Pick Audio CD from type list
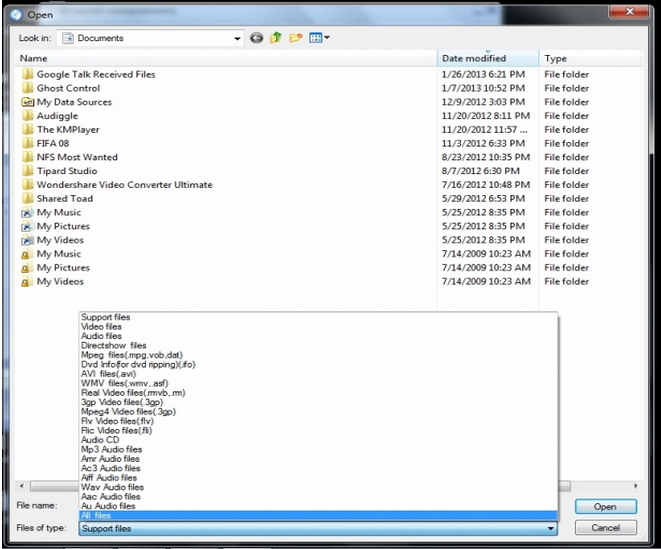 click(100, 440)
